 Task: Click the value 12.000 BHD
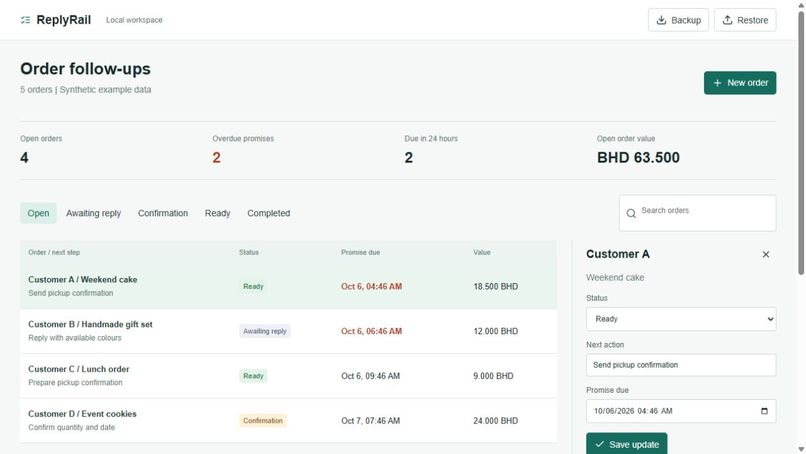pyautogui.click(x=496, y=331)
